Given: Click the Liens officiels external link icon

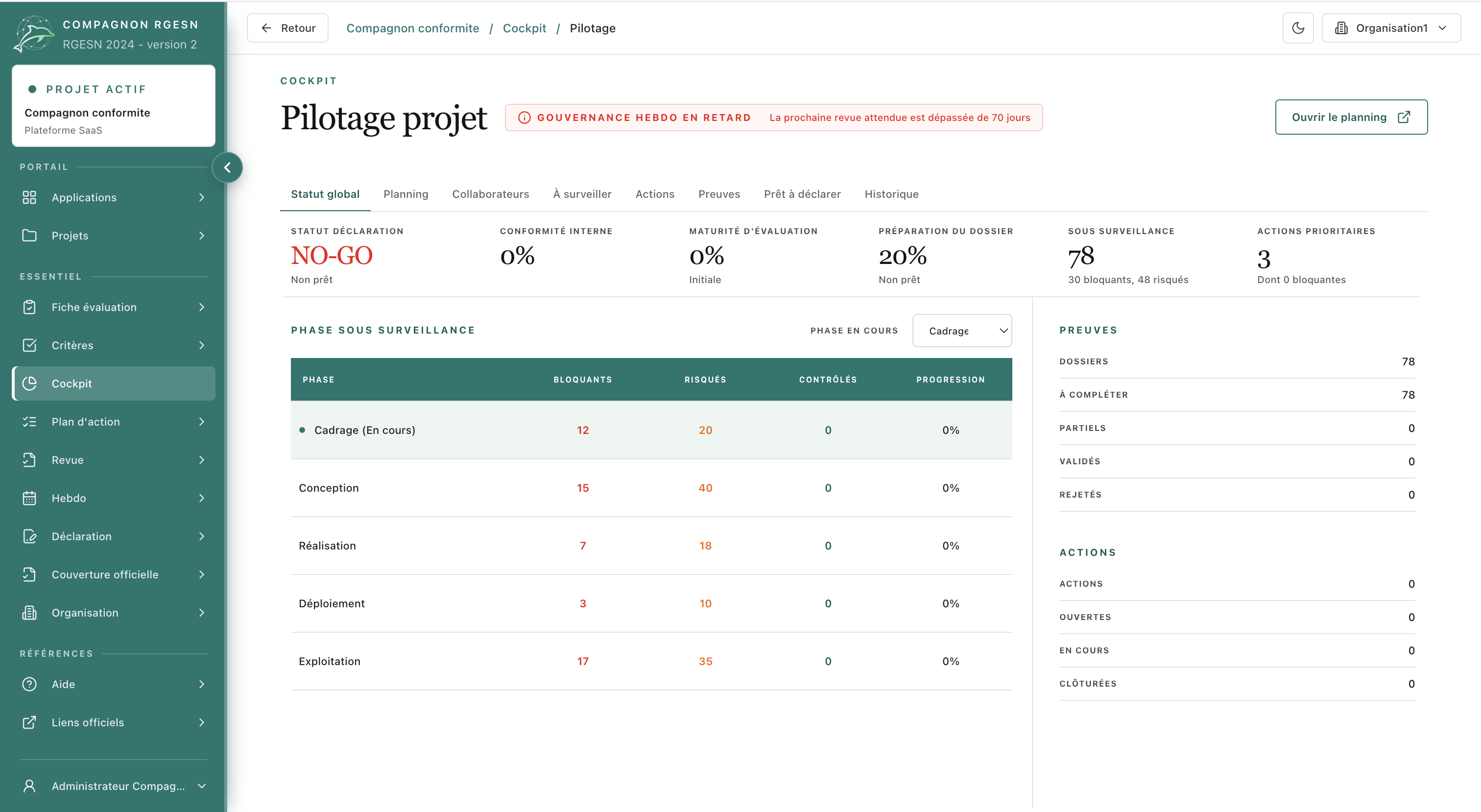Looking at the screenshot, I should point(29,722).
